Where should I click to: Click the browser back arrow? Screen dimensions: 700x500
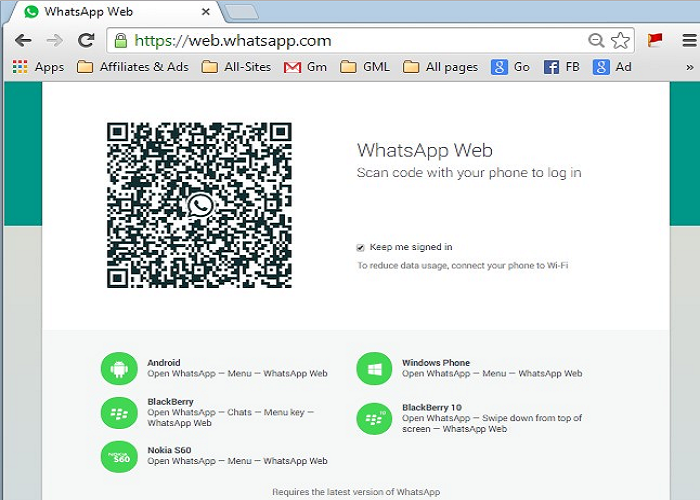[x=23, y=41]
